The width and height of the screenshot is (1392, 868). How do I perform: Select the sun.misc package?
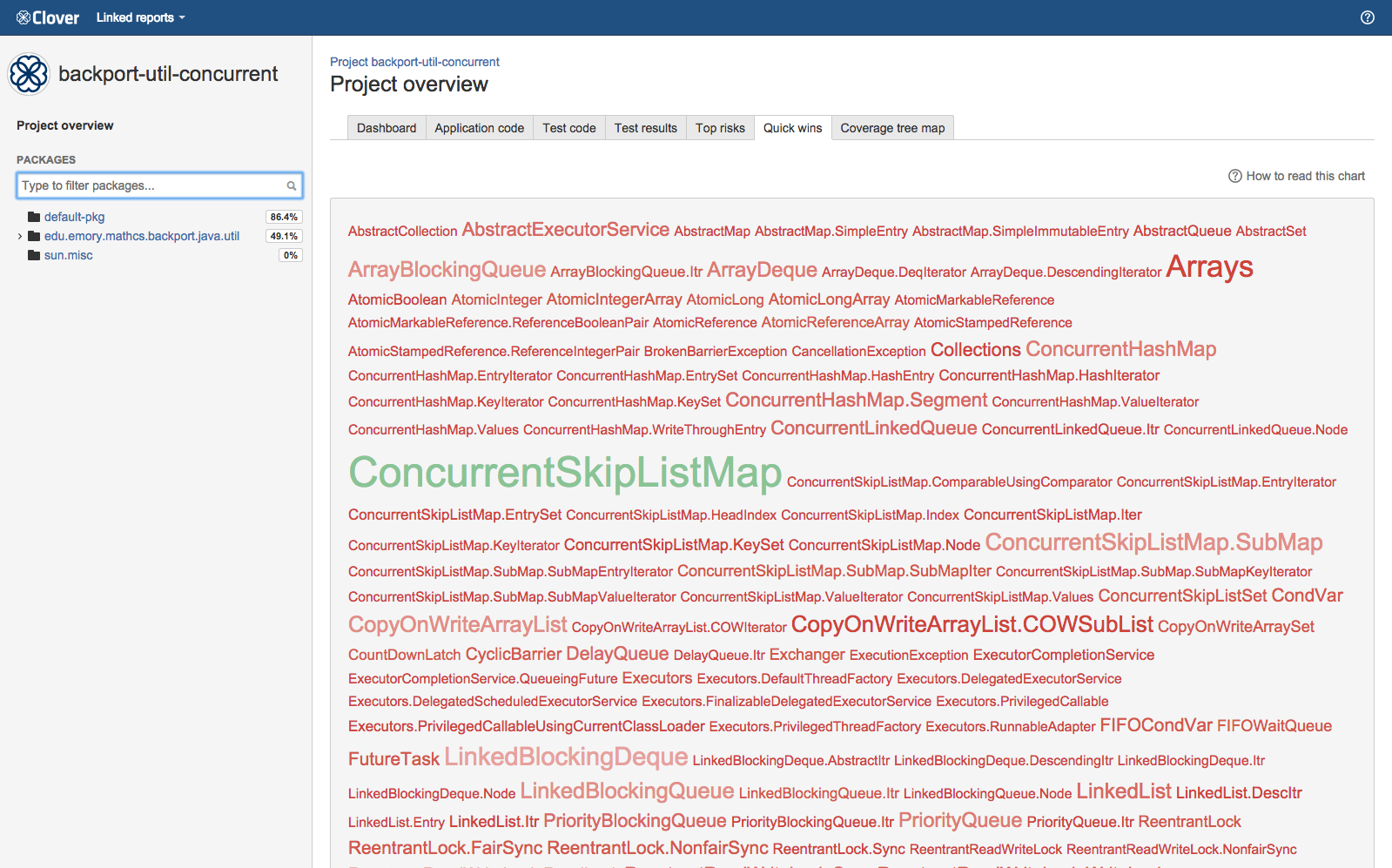click(x=68, y=255)
